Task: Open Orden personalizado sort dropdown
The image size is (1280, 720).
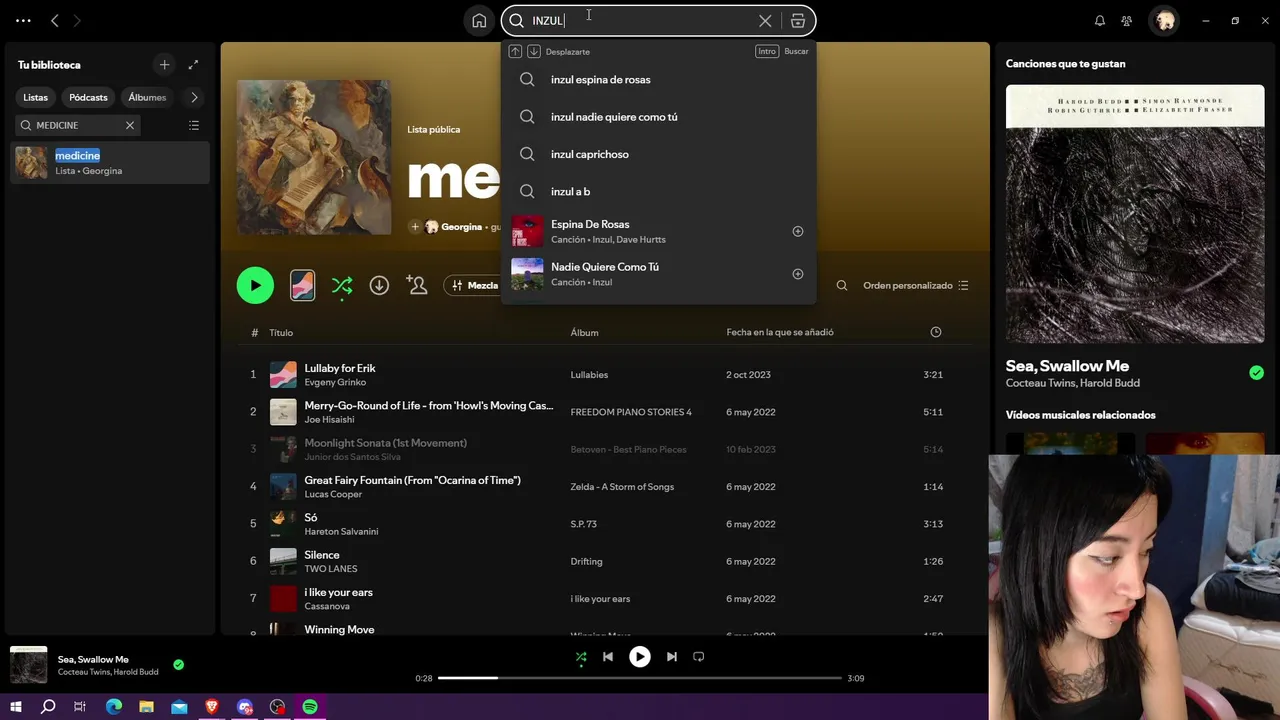Action: click(915, 286)
